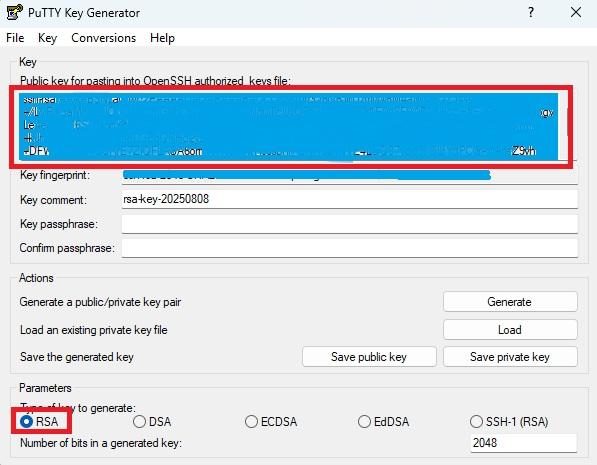Viewport: 597px width, 465px height.
Task: Click the Key fingerprint field
Action: coord(350,176)
